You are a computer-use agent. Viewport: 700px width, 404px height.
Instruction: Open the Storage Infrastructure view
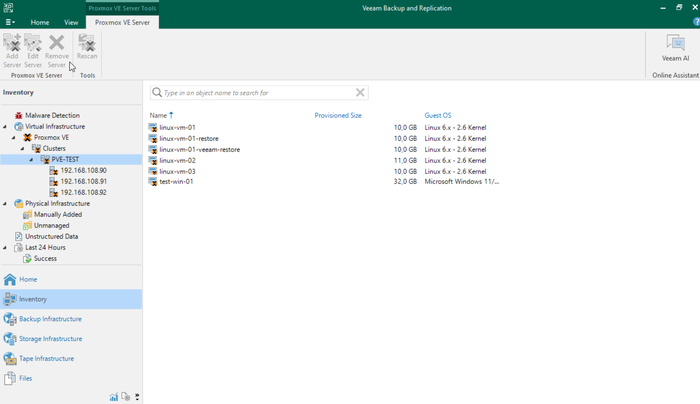(x=50, y=339)
